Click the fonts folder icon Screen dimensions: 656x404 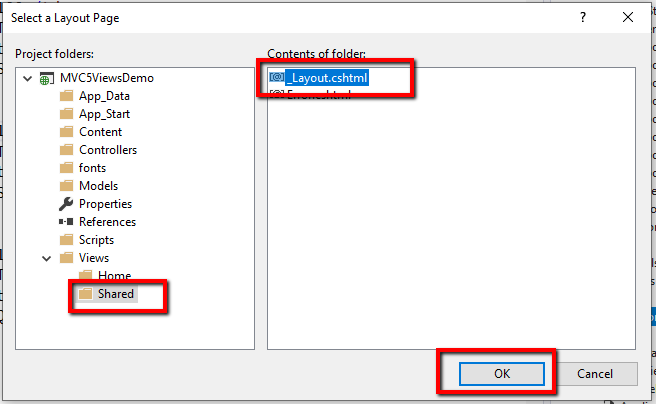[x=67, y=168]
